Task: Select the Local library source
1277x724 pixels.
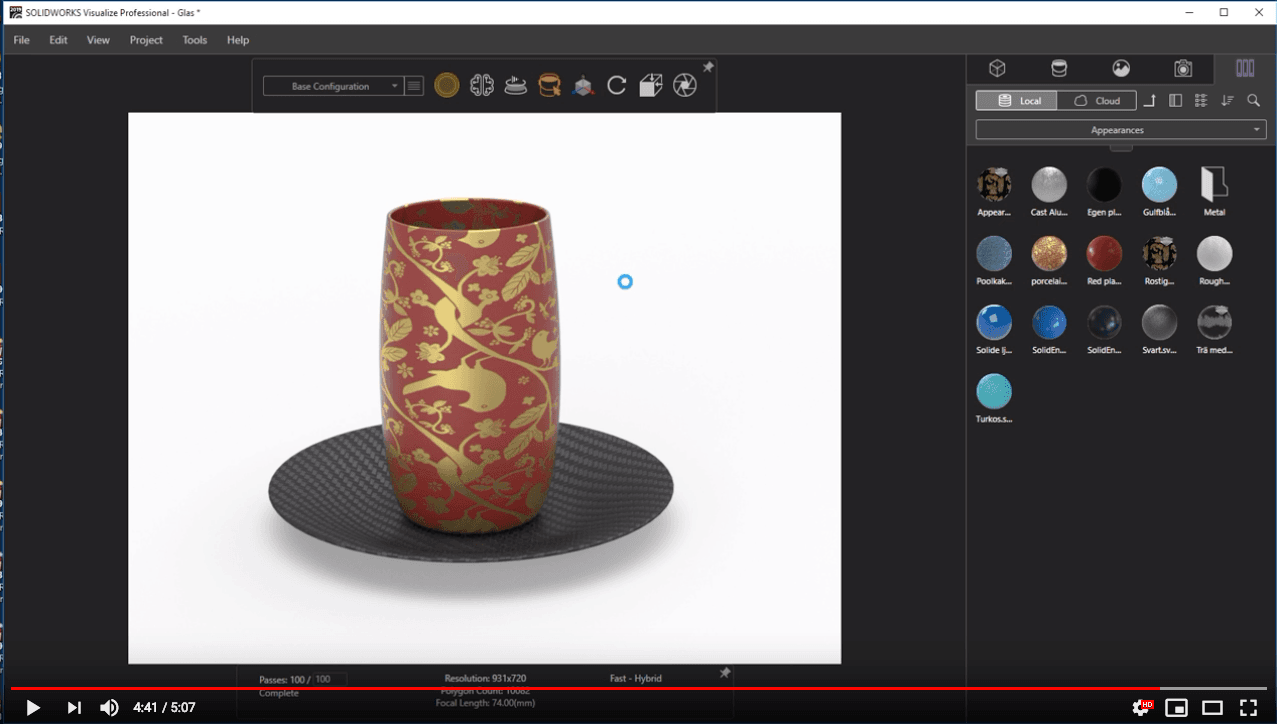Action: pos(1016,101)
